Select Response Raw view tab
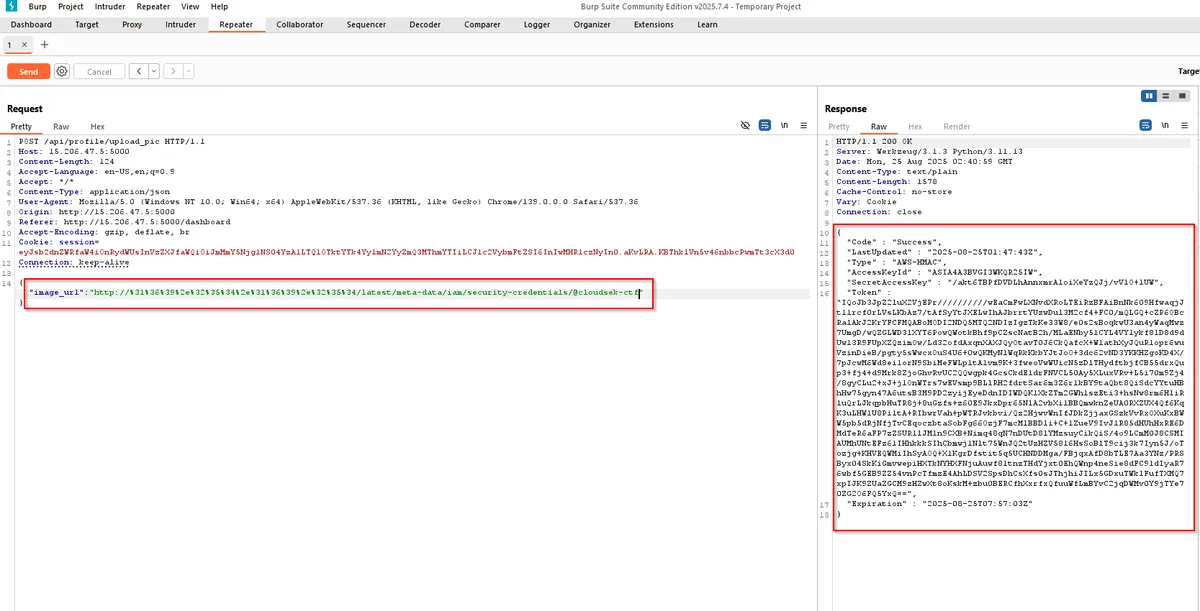Viewport: 1200px width, 611px height. click(879, 127)
